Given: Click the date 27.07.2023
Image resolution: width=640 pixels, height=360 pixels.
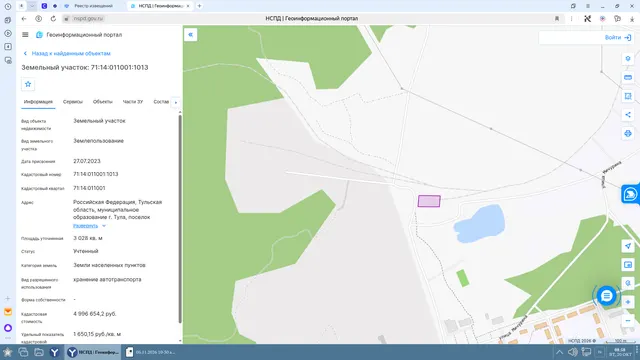Looking at the screenshot, I should 87,161.
